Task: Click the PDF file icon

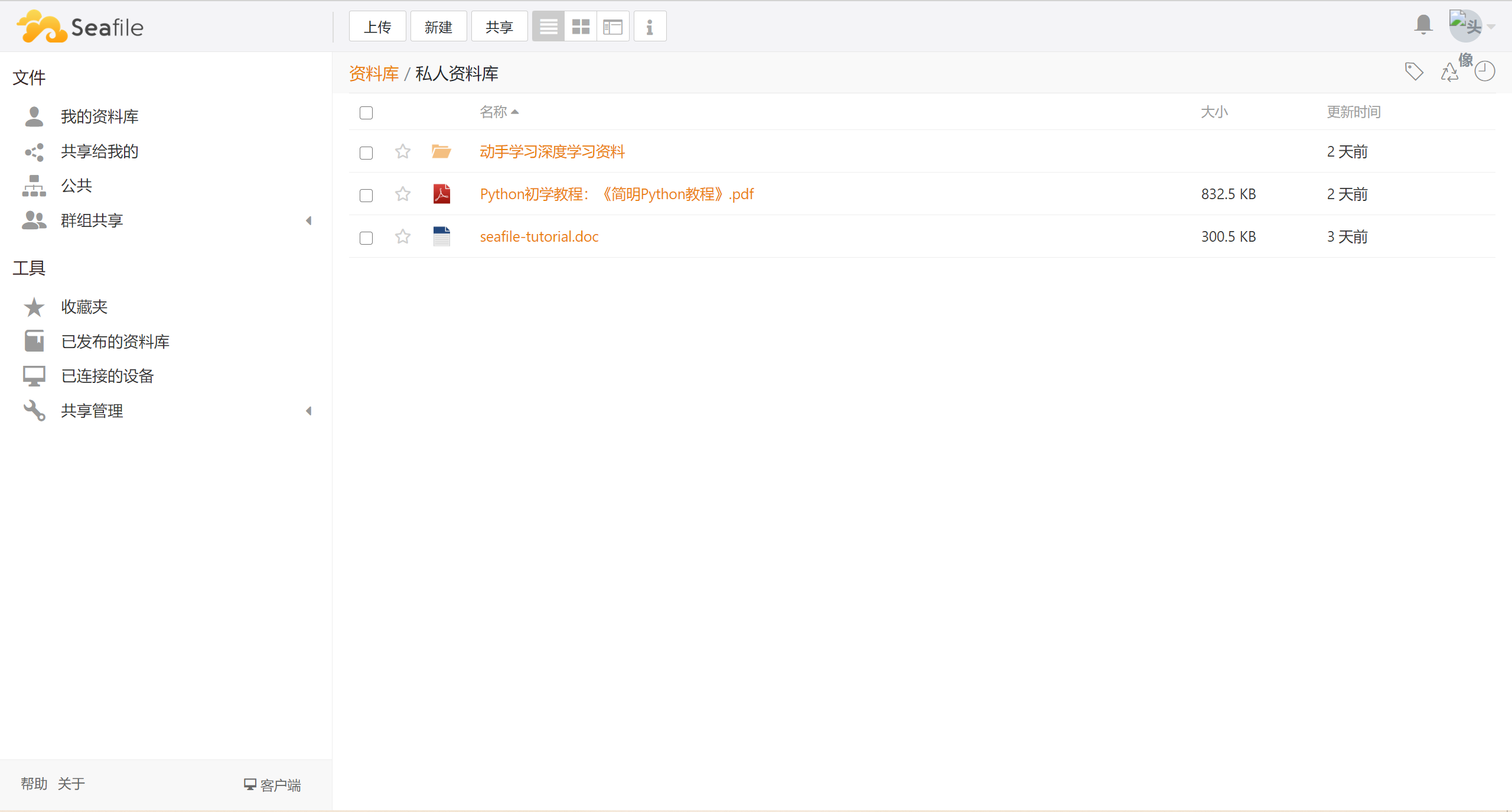Action: pyautogui.click(x=441, y=194)
